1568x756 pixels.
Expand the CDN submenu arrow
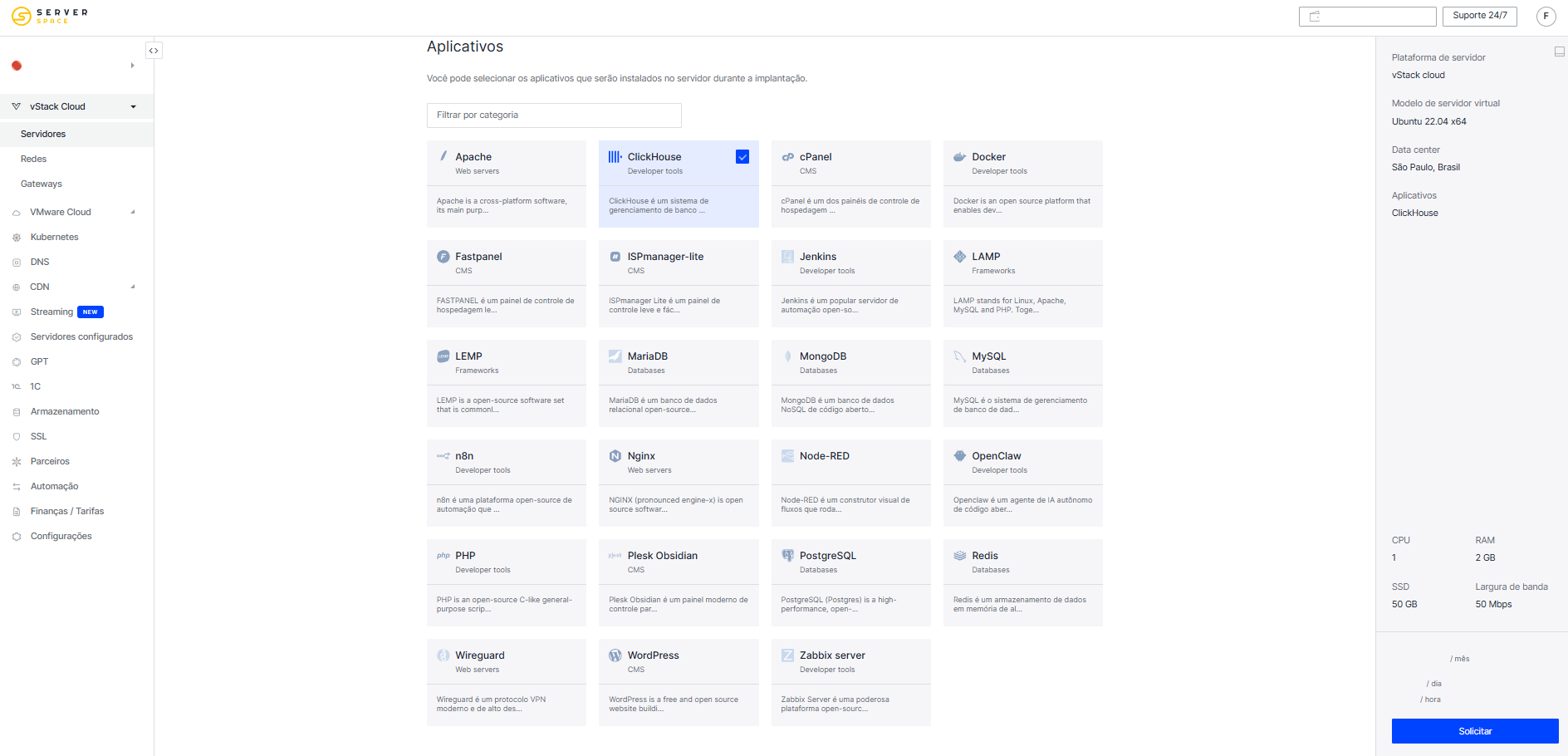133,287
